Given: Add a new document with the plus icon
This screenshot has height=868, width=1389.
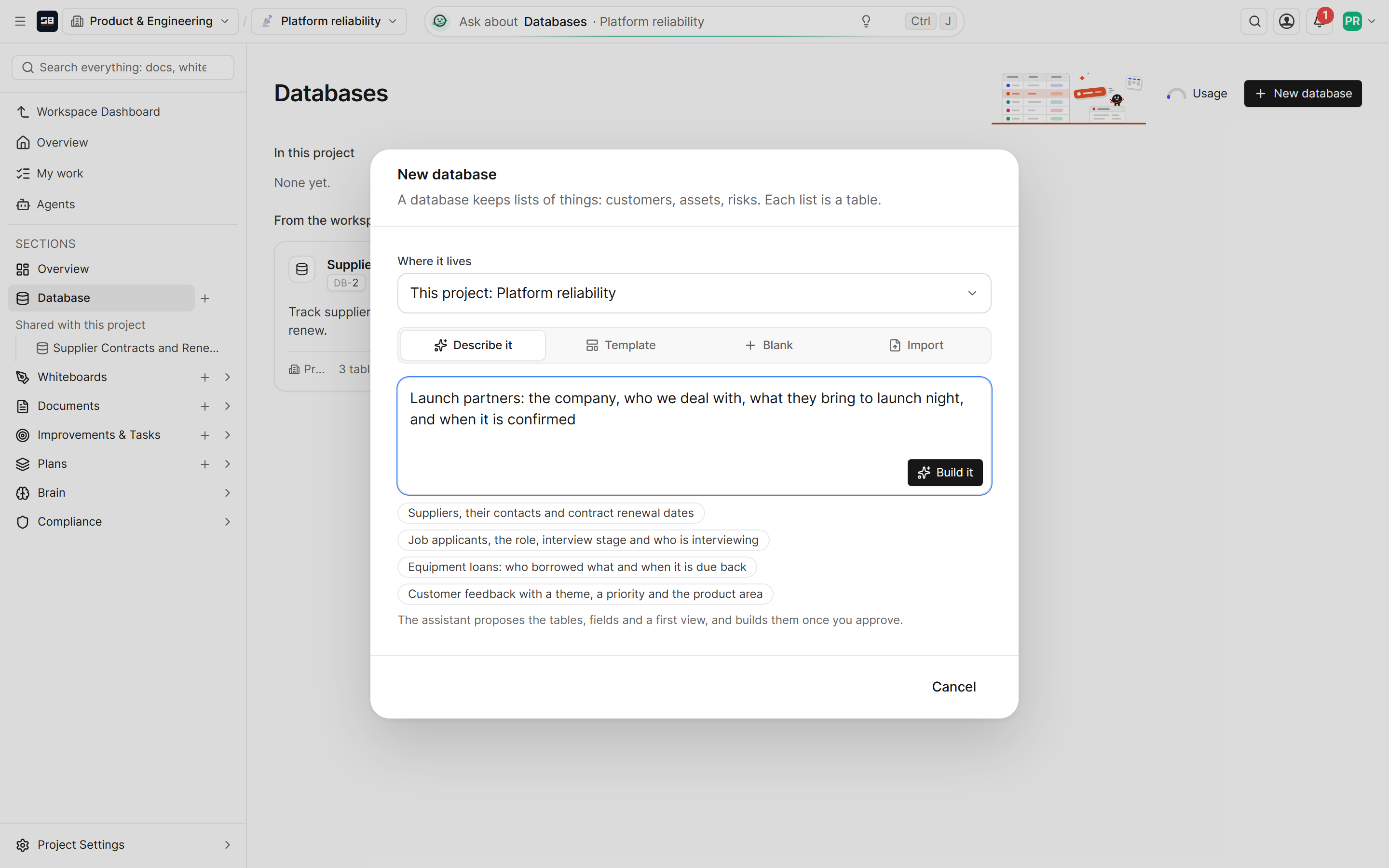Looking at the screenshot, I should (x=205, y=406).
